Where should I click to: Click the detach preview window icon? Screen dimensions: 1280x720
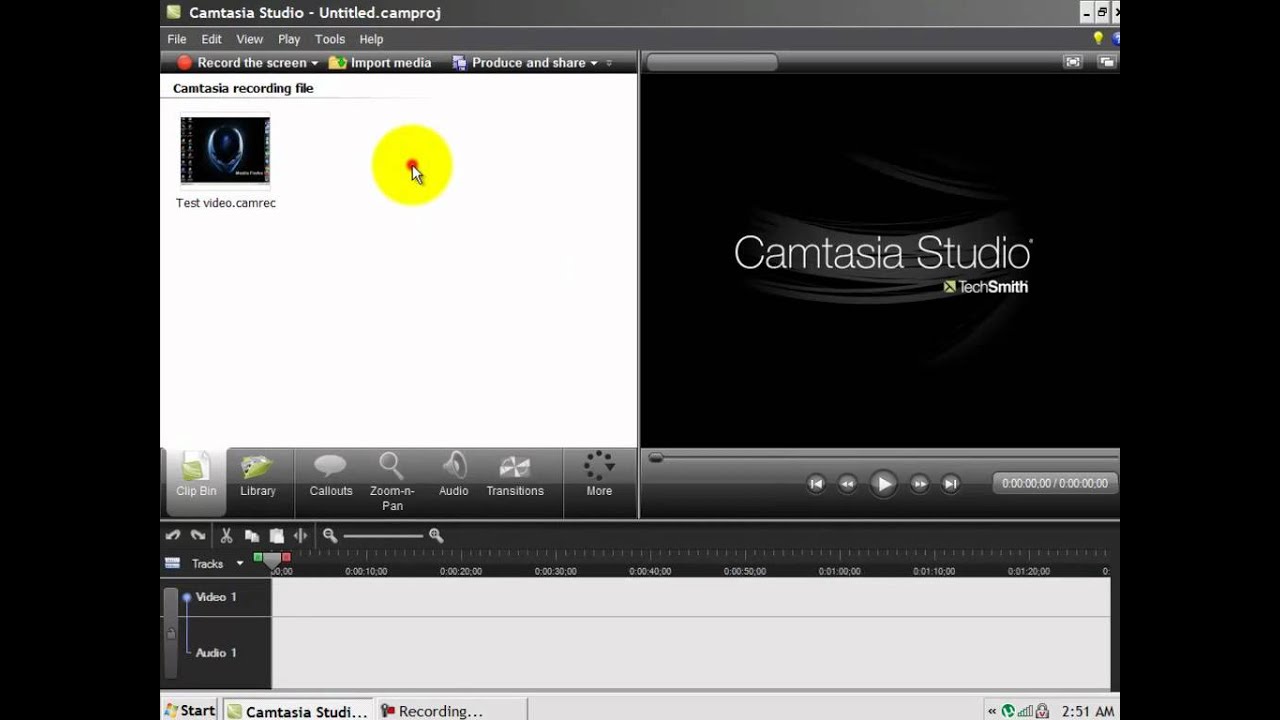point(1106,62)
